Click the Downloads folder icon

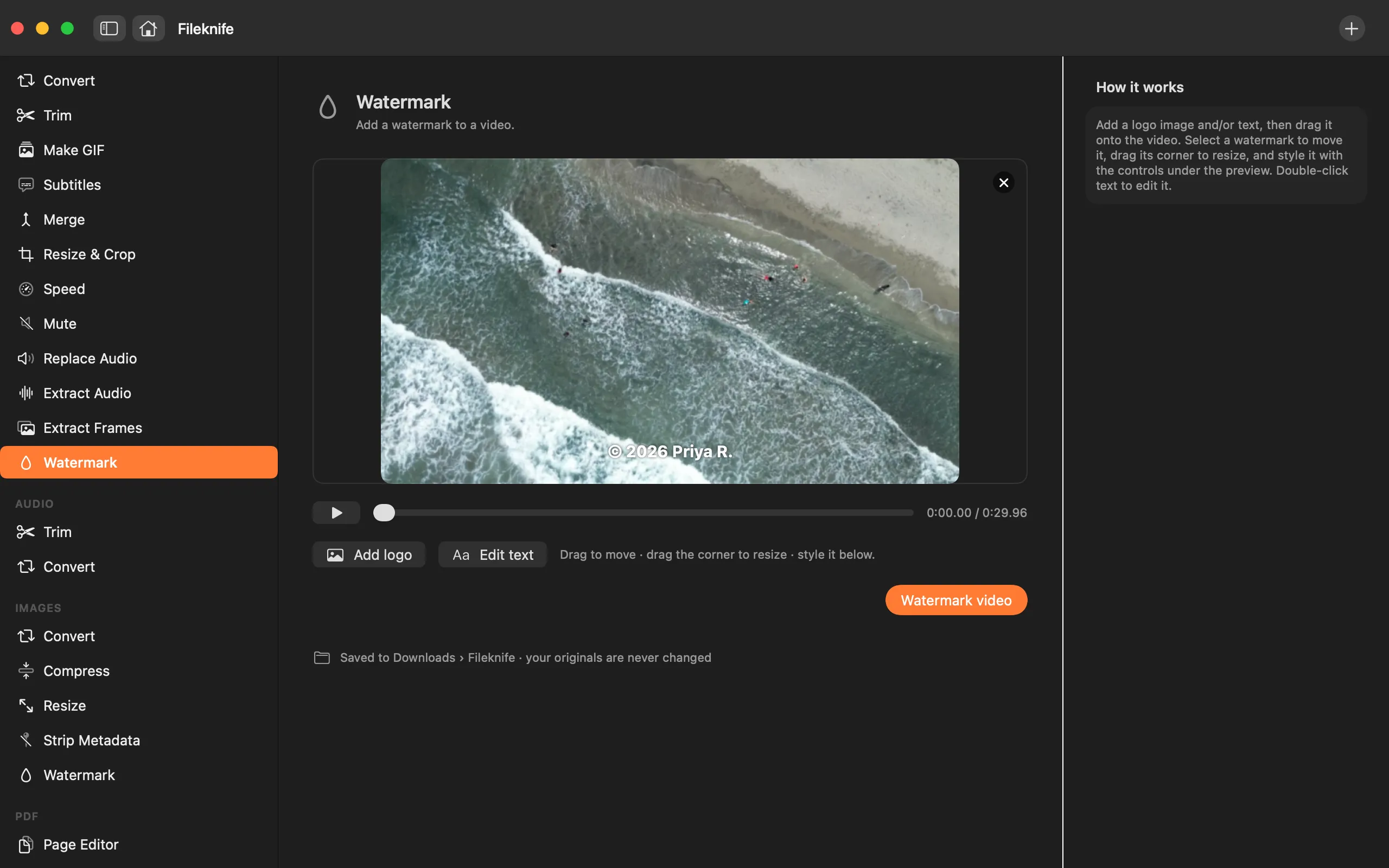322,658
